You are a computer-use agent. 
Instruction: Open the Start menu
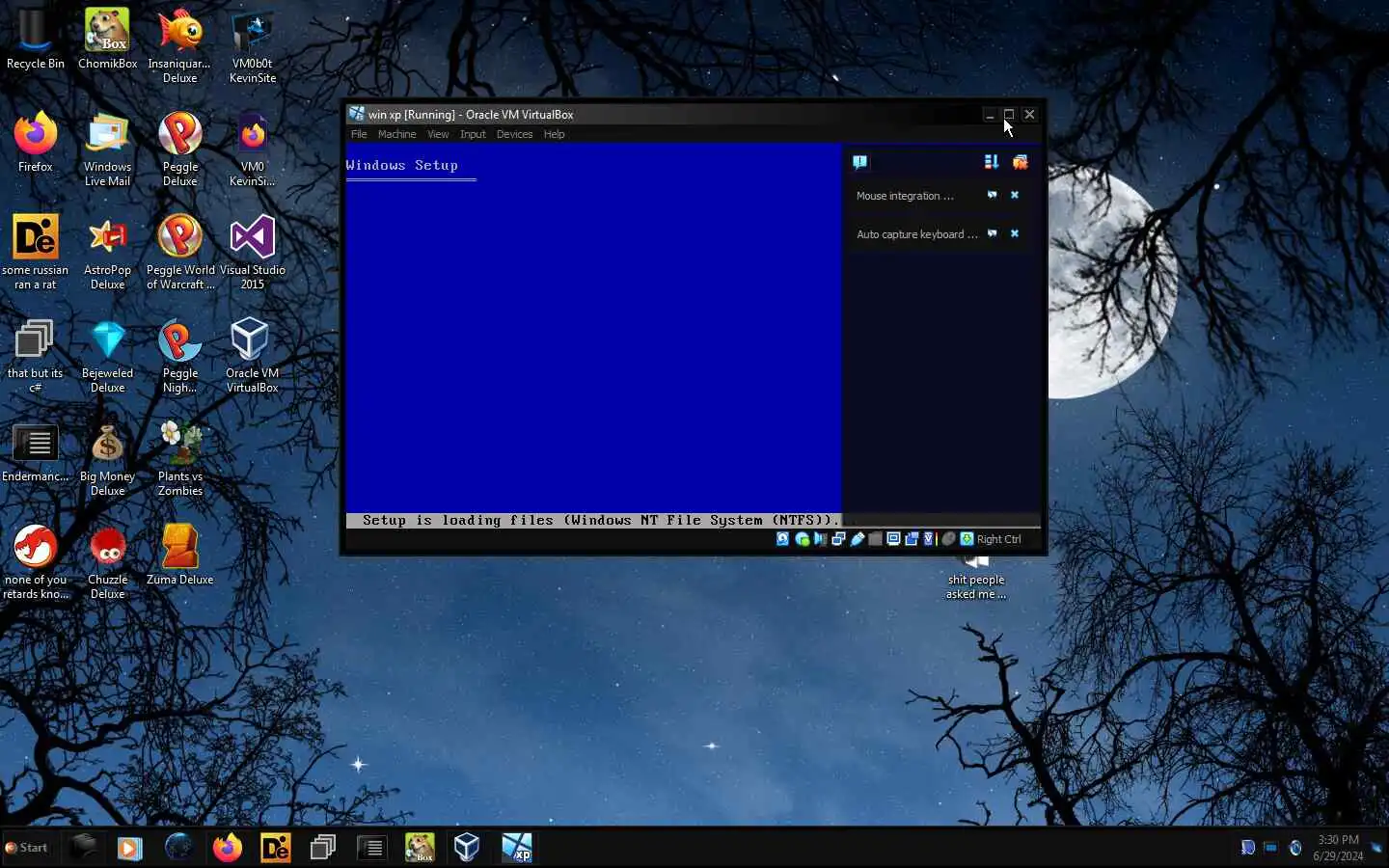[x=27, y=848]
